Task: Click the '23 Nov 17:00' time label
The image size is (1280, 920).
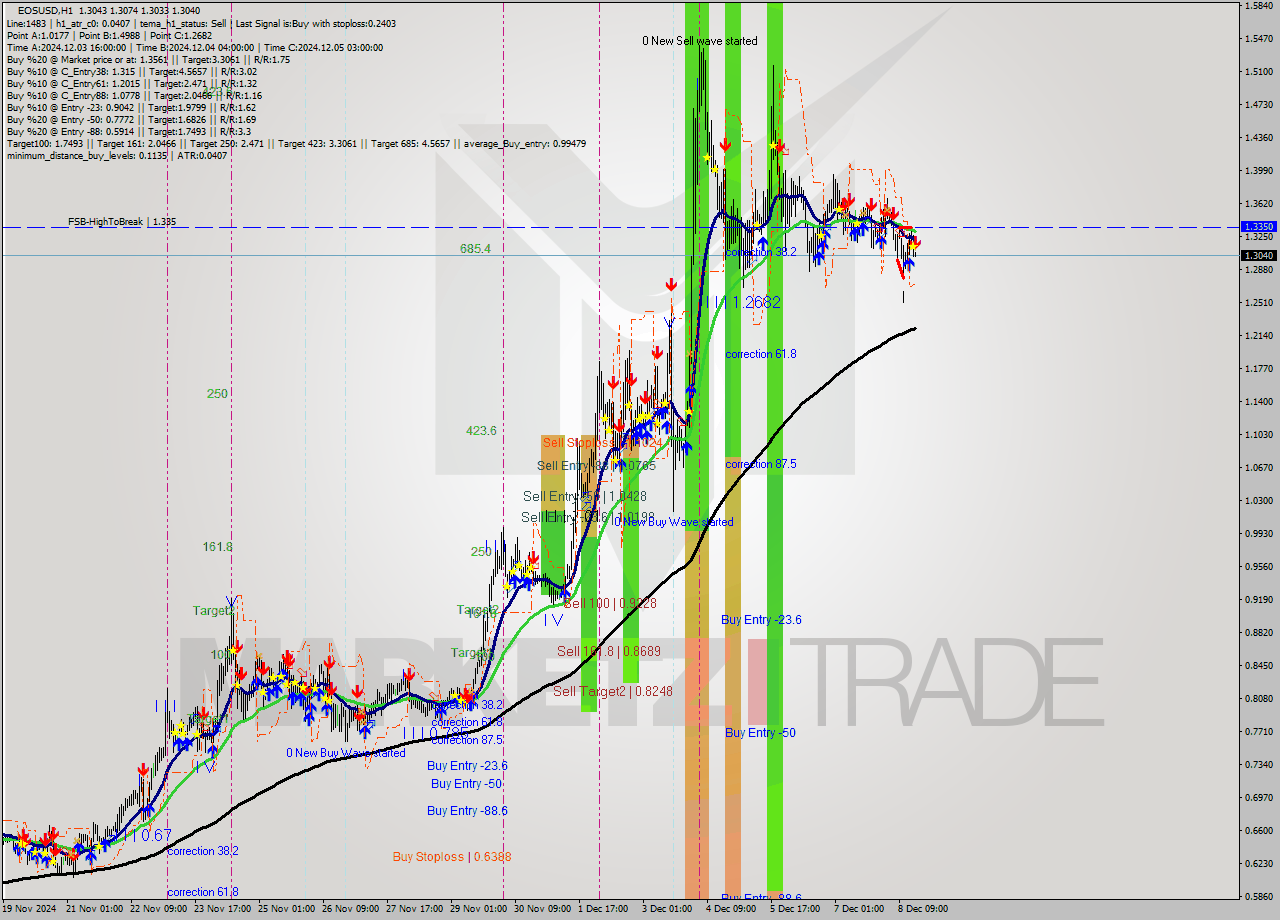Action: [224, 909]
